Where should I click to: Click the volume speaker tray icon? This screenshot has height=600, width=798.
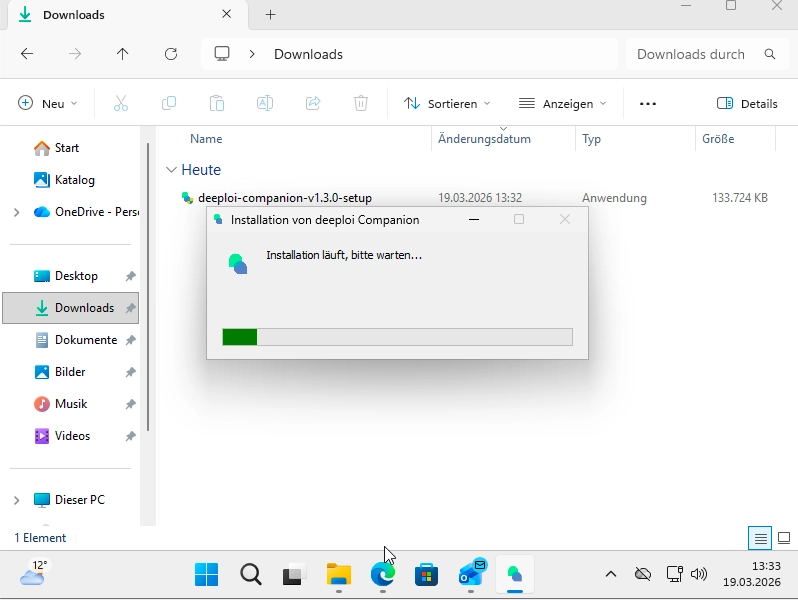[x=699, y=575]
